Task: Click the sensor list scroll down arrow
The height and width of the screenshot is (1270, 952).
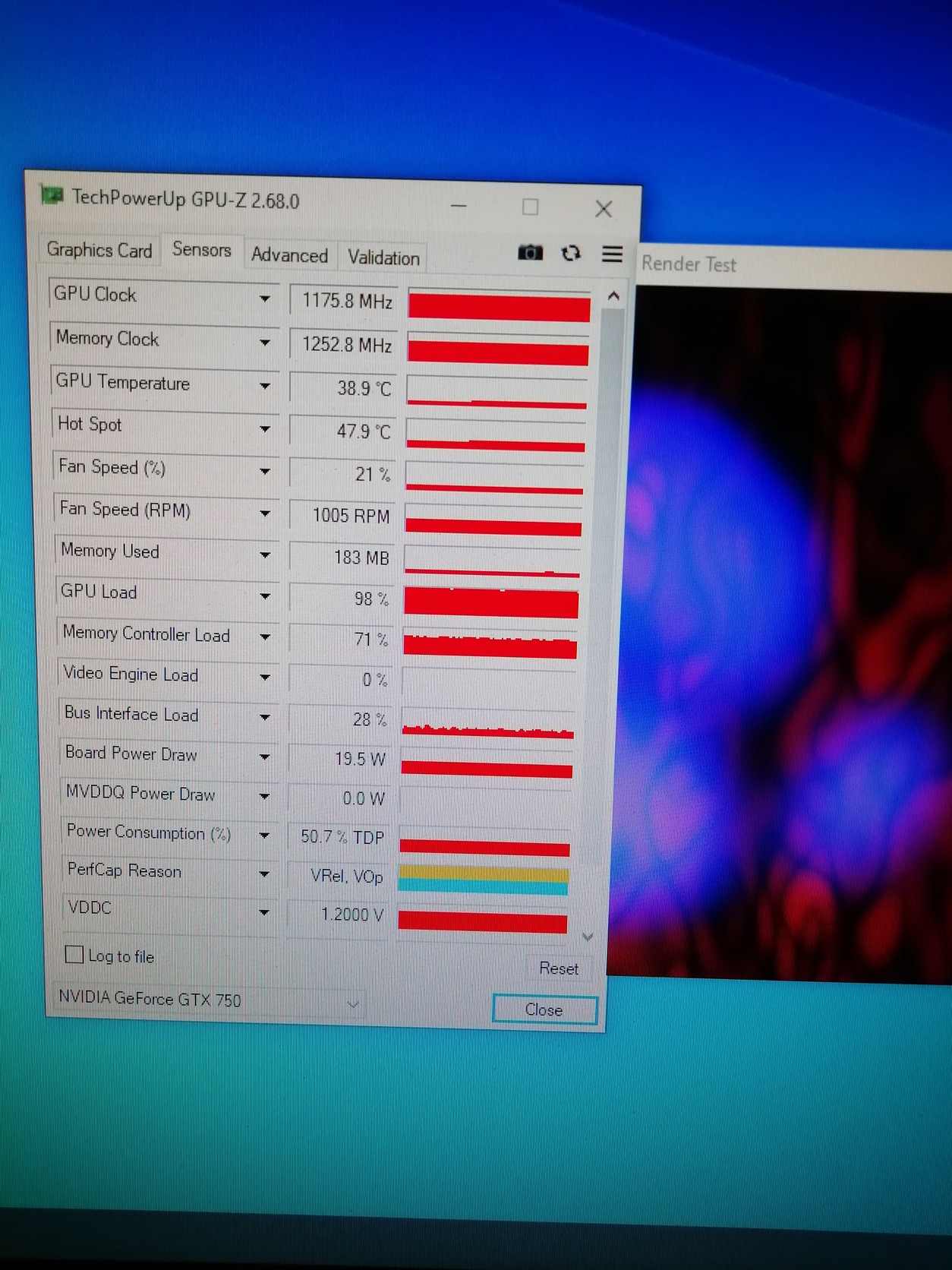Action: [x=588, y=937]
